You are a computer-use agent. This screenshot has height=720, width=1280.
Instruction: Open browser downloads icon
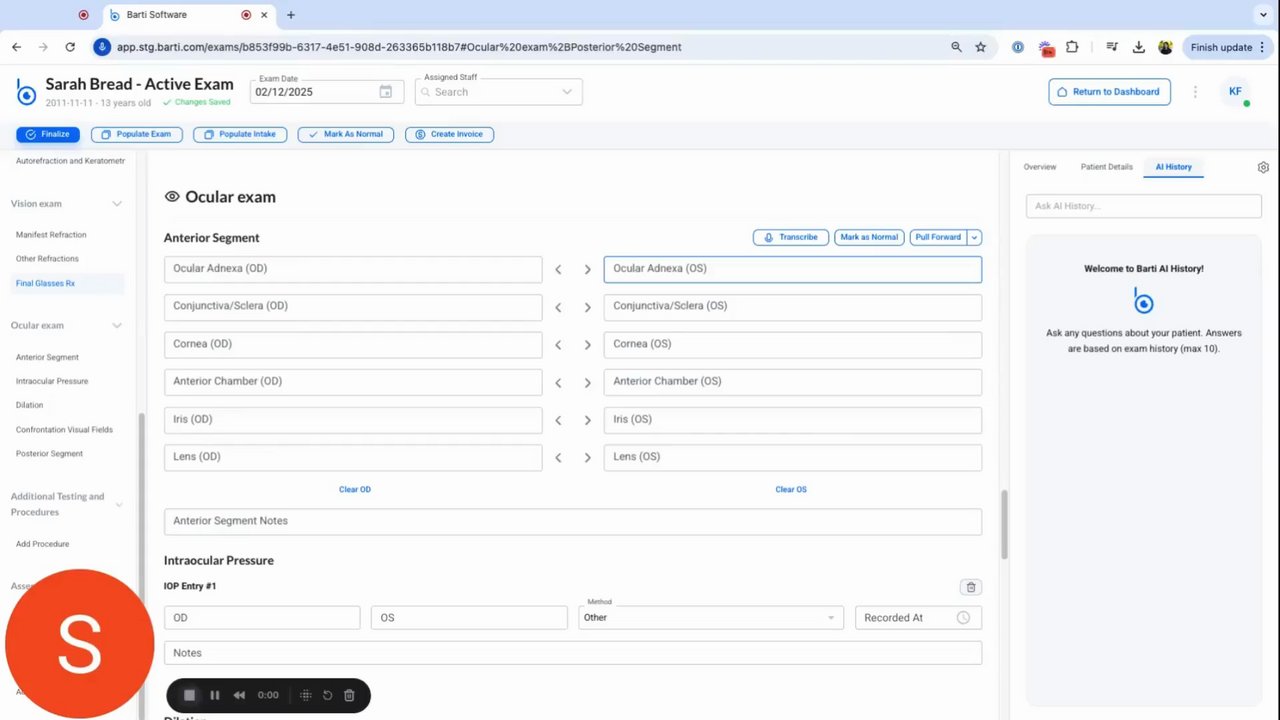[1139, 47]
